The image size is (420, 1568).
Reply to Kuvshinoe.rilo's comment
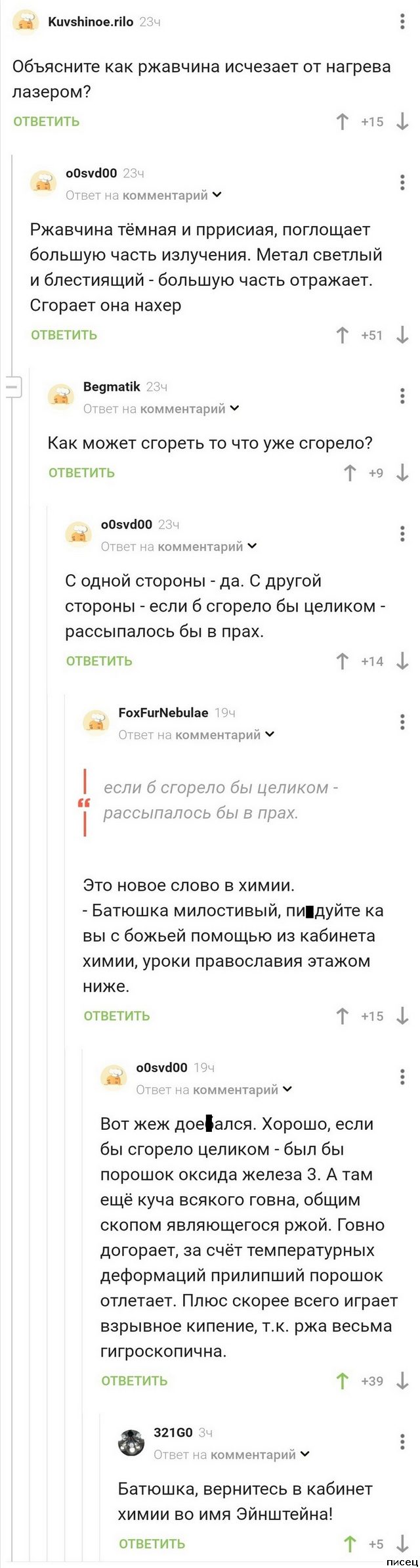coord(47,122)
